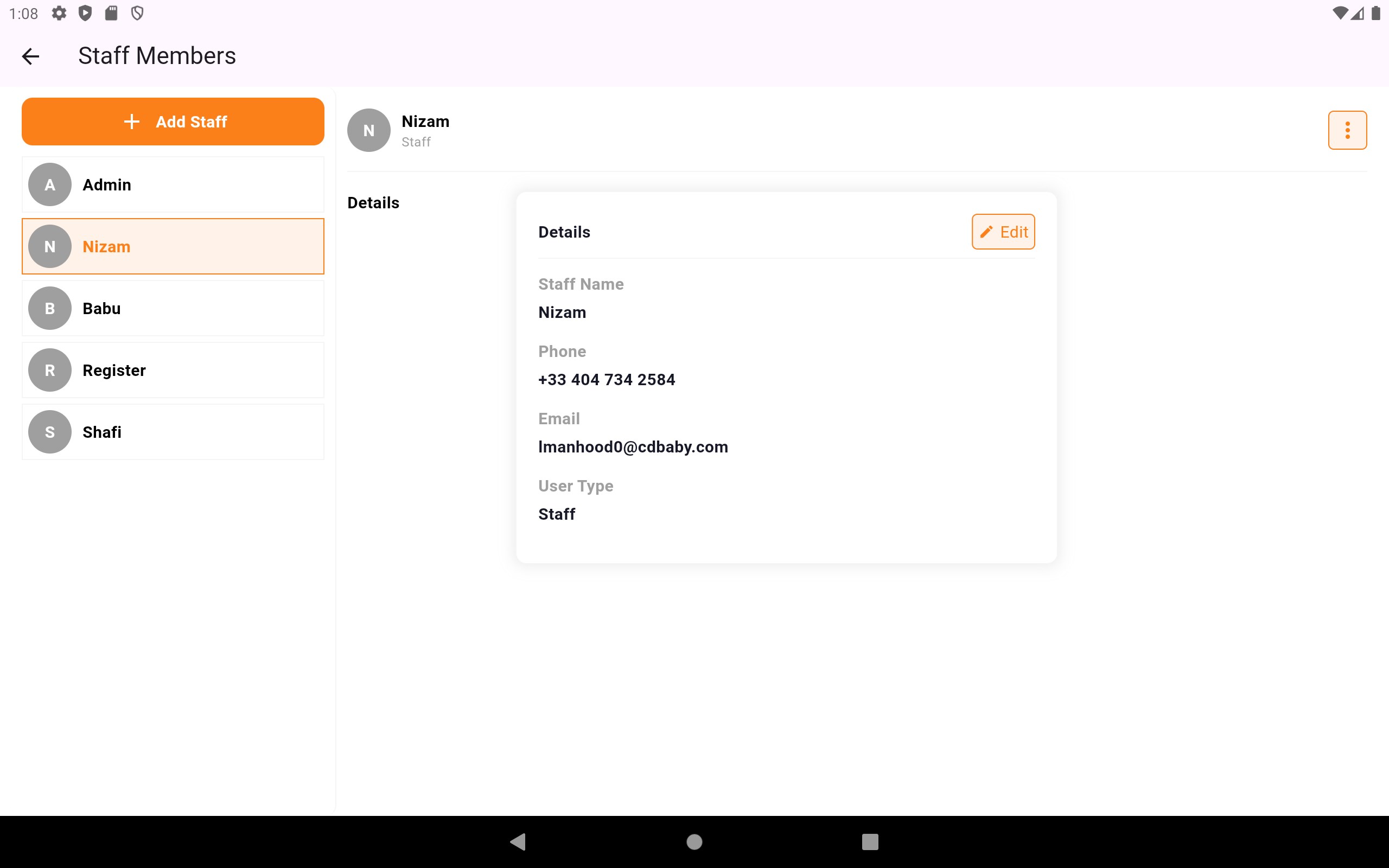
Task: Open Shafi's staff details
Action: 173,432
